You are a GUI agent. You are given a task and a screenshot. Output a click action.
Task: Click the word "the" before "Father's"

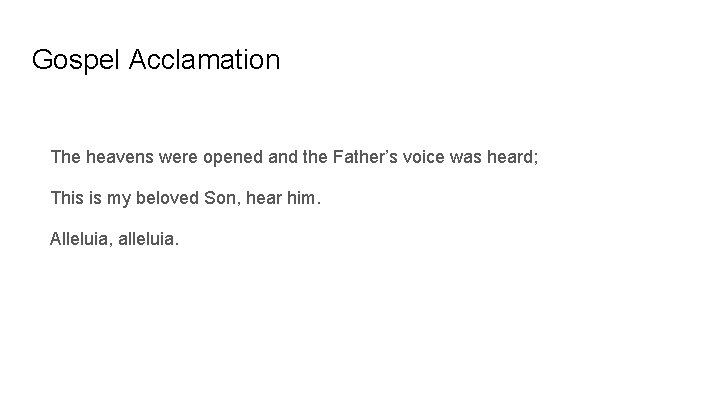click(315, 157)
